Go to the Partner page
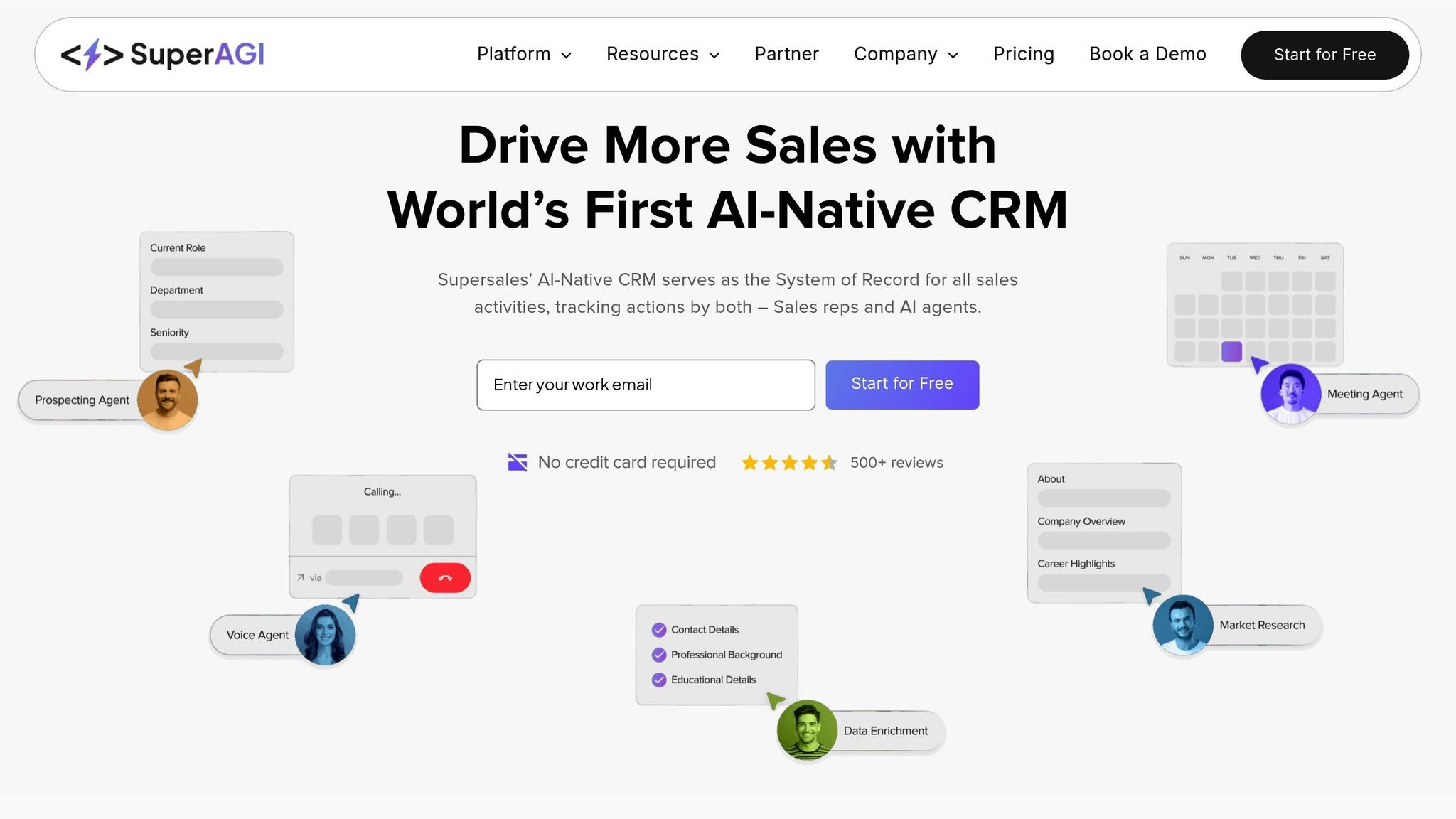This screenshot has height=819, width=1456. coord(786,54)
